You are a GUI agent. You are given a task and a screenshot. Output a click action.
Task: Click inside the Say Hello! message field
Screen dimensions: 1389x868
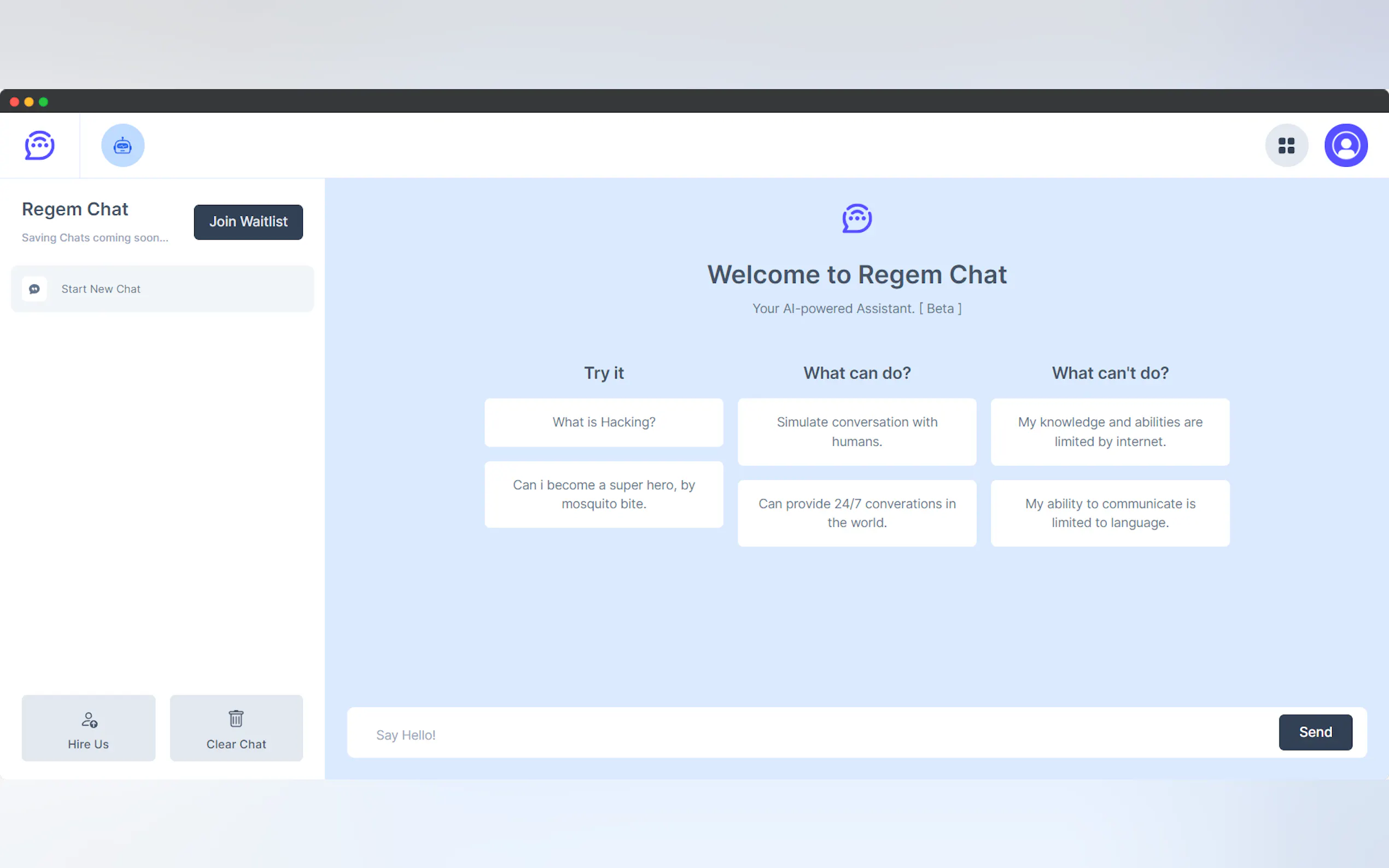click(x=804, y=734)
